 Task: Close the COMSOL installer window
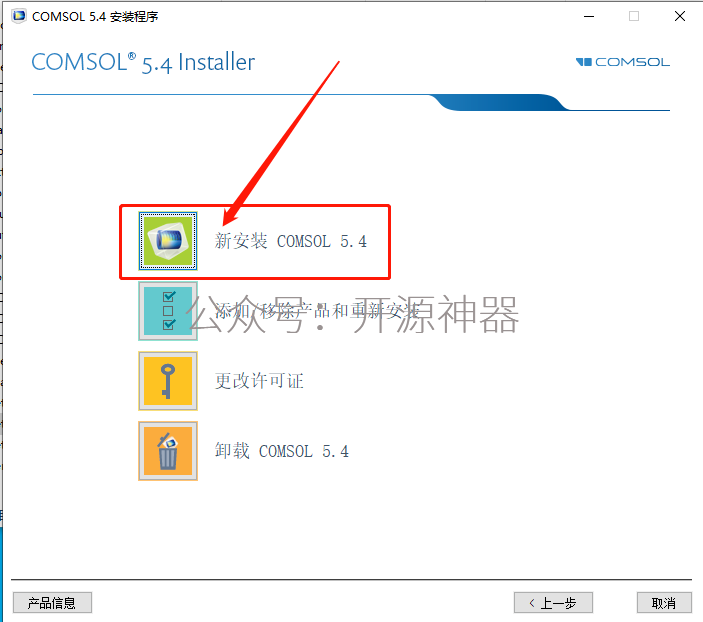click(x=680, y=16)
